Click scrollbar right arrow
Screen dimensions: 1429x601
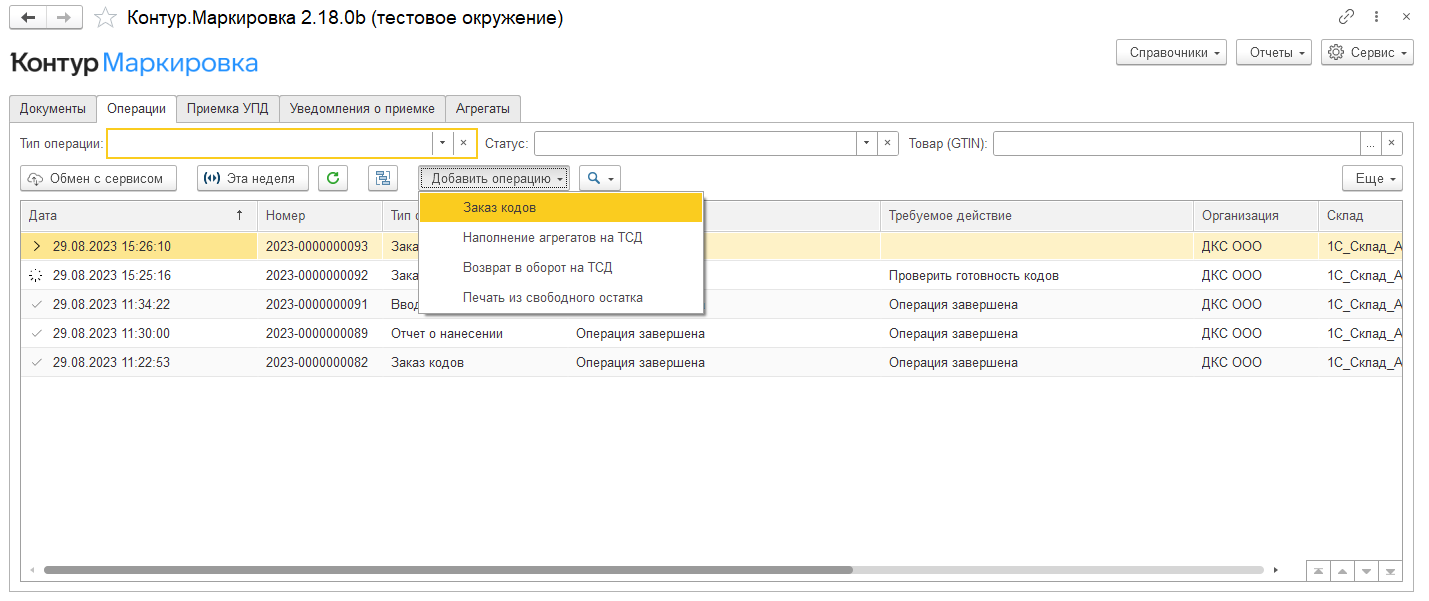pos(1275,570)
